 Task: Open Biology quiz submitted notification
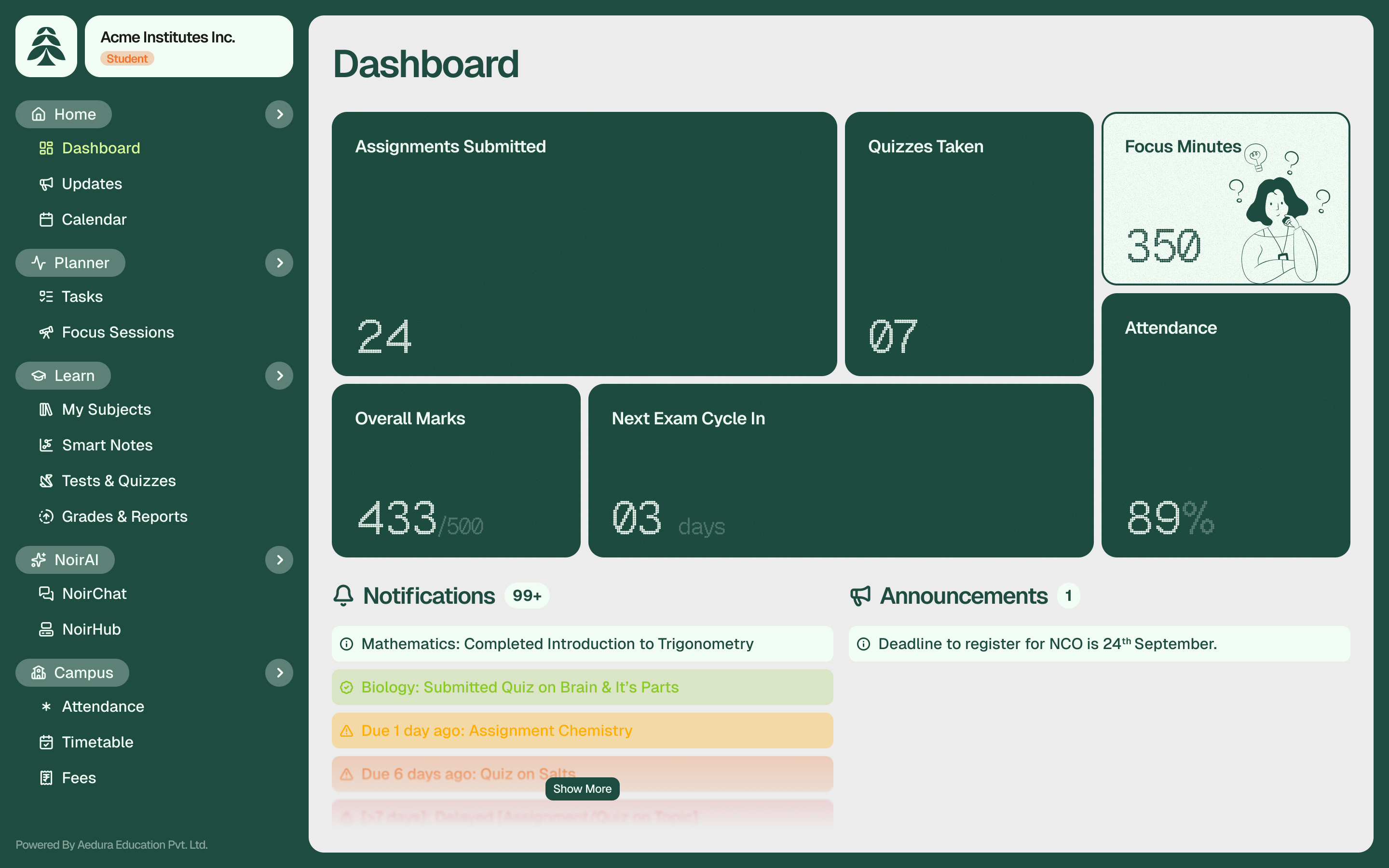click(x=582, y=687)
